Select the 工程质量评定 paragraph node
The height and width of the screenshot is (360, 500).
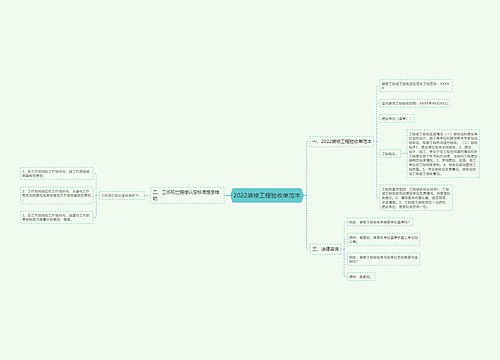tap(416, 198)
